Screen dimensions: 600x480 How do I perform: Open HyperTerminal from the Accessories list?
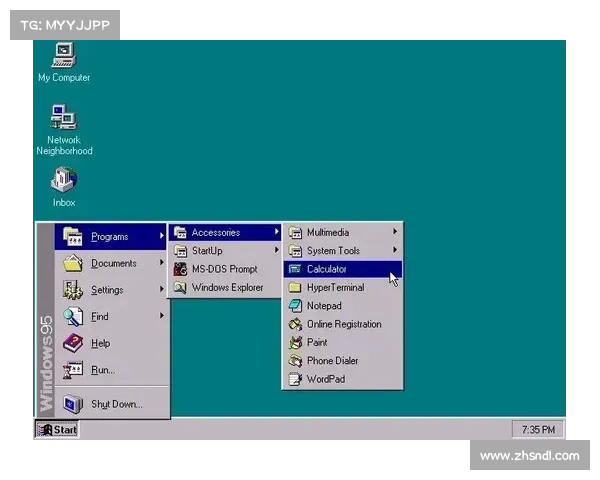tap(342, 287)
